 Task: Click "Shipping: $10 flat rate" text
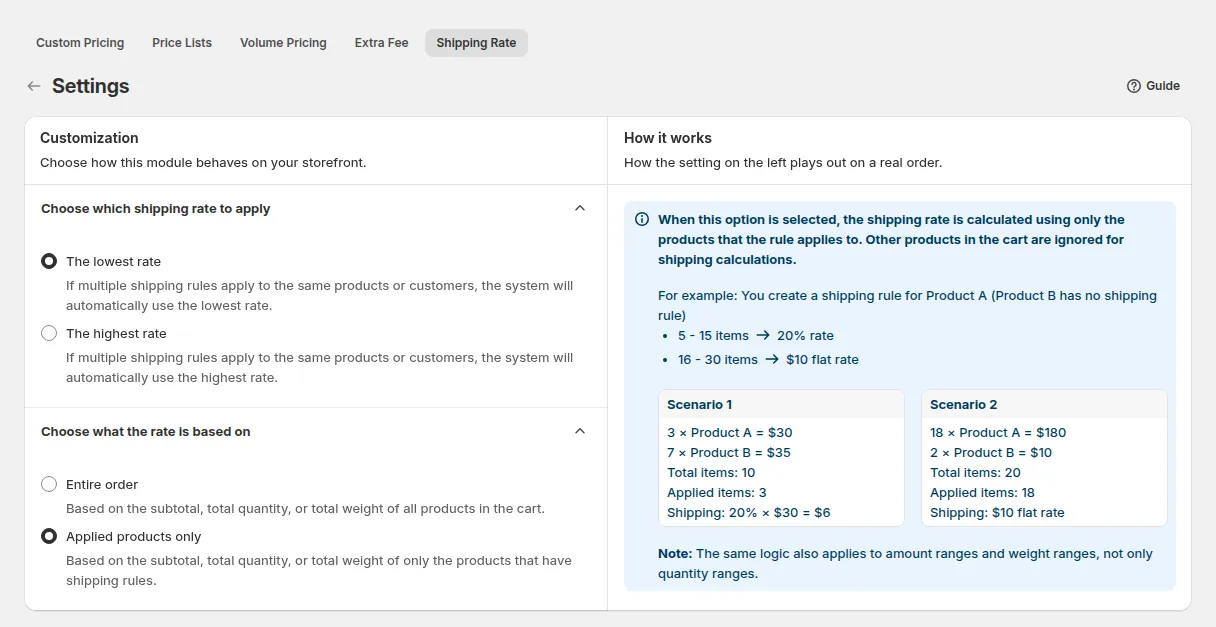click(x=997, y=513)
